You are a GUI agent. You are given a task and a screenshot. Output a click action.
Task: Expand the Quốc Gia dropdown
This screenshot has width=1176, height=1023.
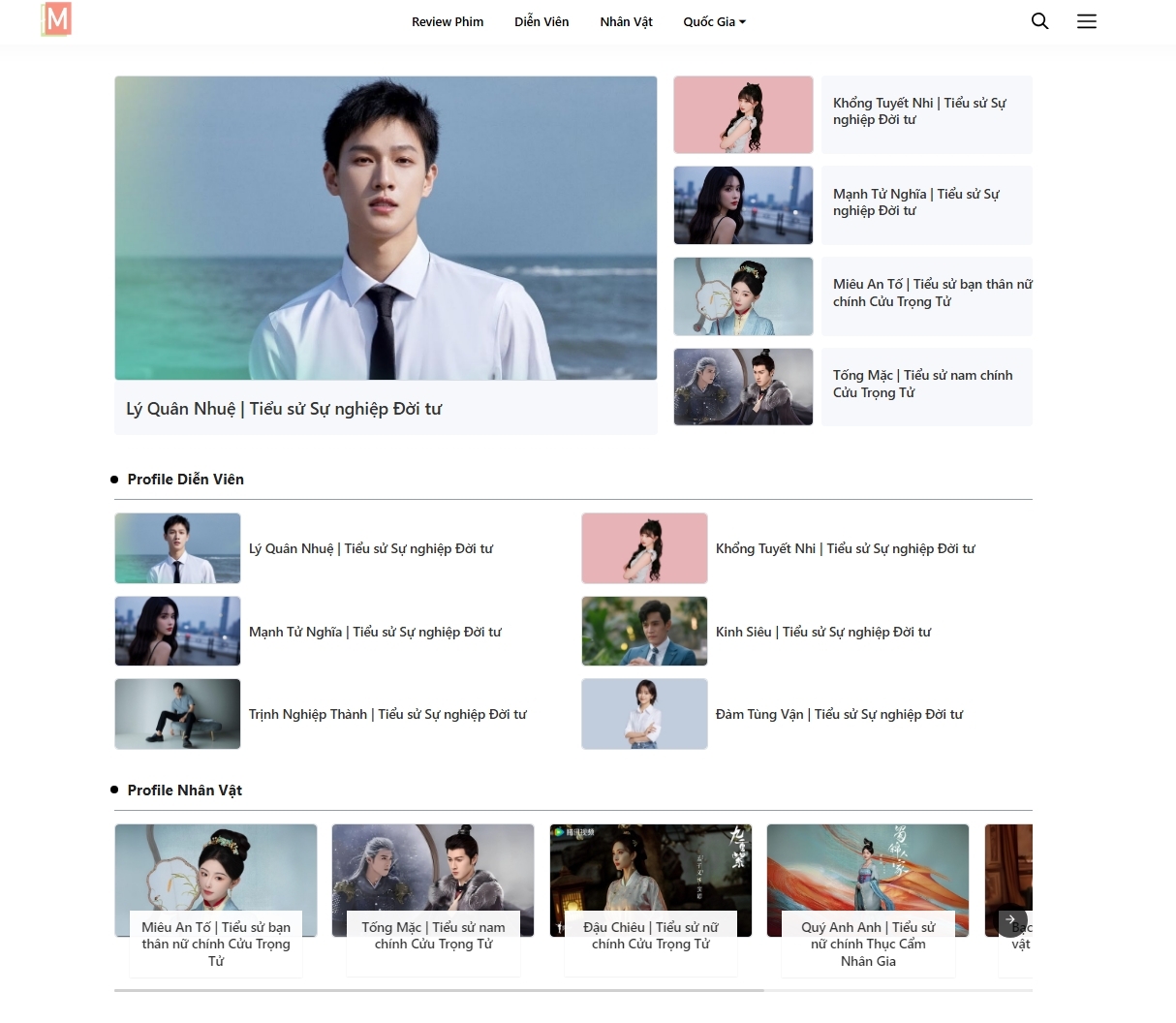(x=714, y=21)
